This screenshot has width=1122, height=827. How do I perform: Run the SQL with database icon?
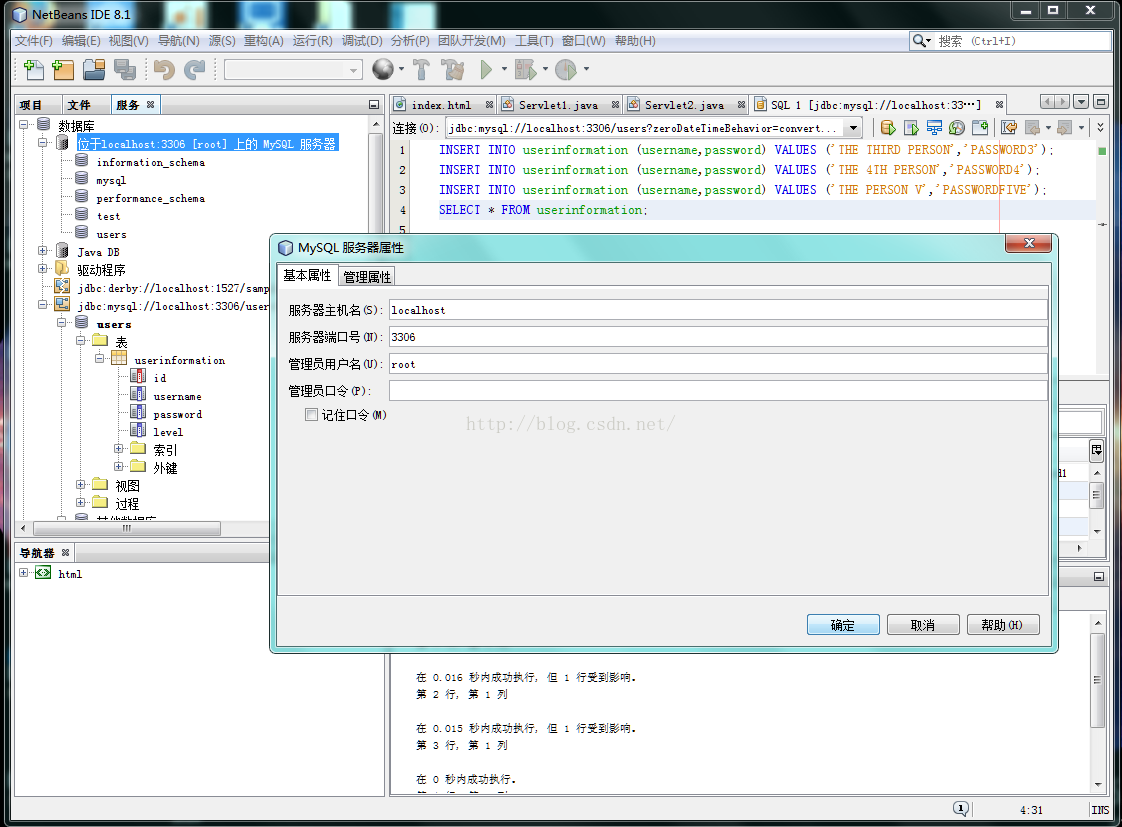point(888,128)
